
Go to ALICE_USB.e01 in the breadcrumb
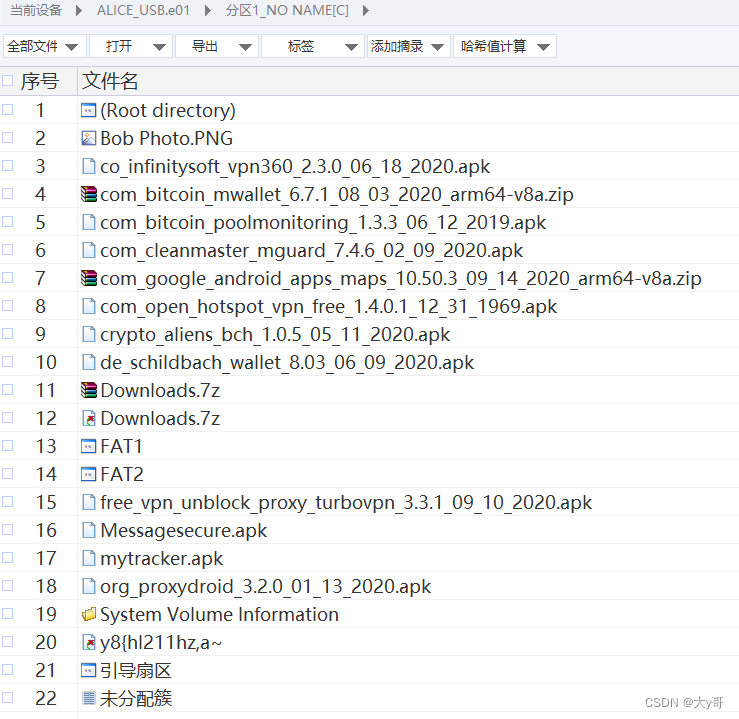coord(143,10)
